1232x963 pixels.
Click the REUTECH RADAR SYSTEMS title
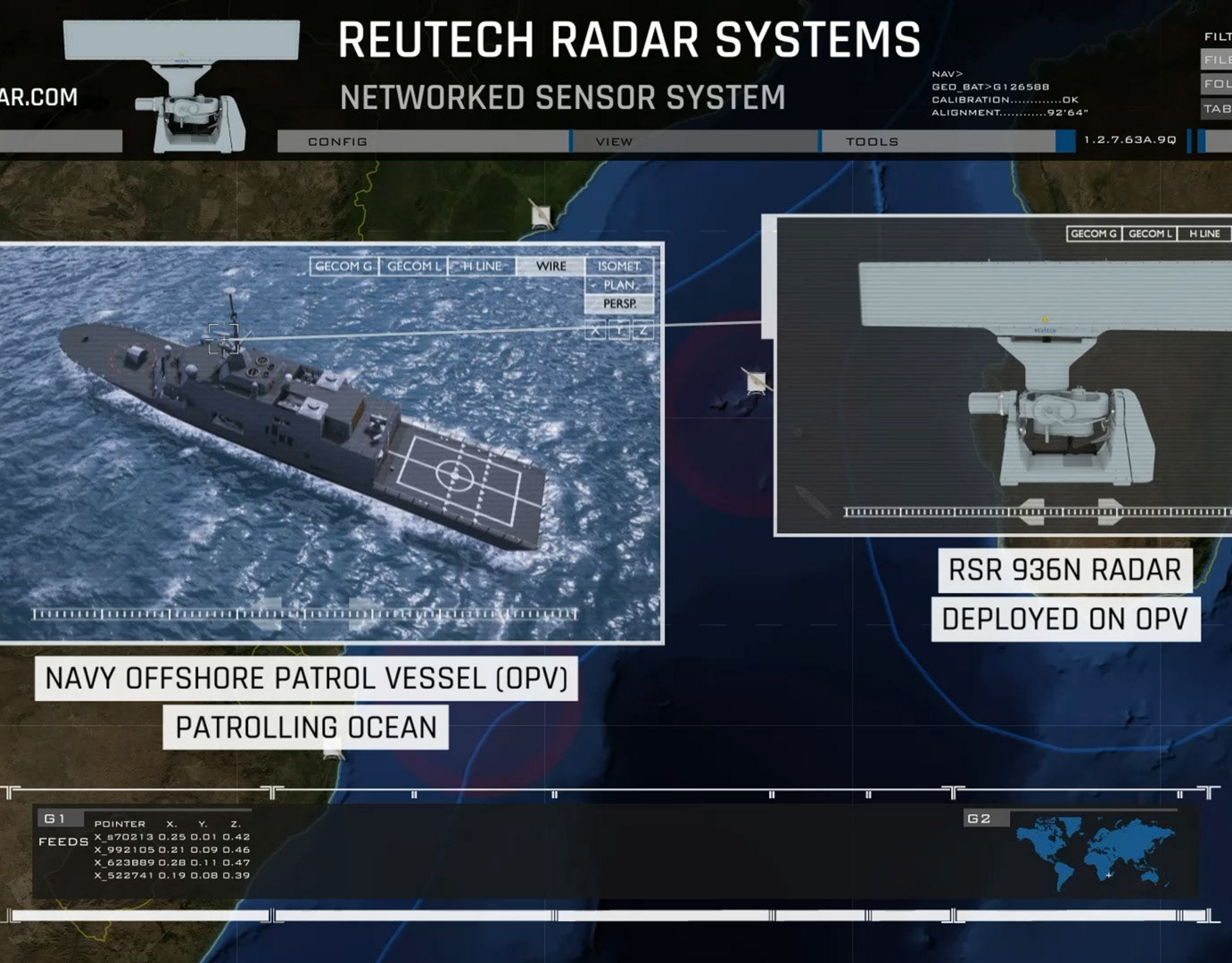629,40
